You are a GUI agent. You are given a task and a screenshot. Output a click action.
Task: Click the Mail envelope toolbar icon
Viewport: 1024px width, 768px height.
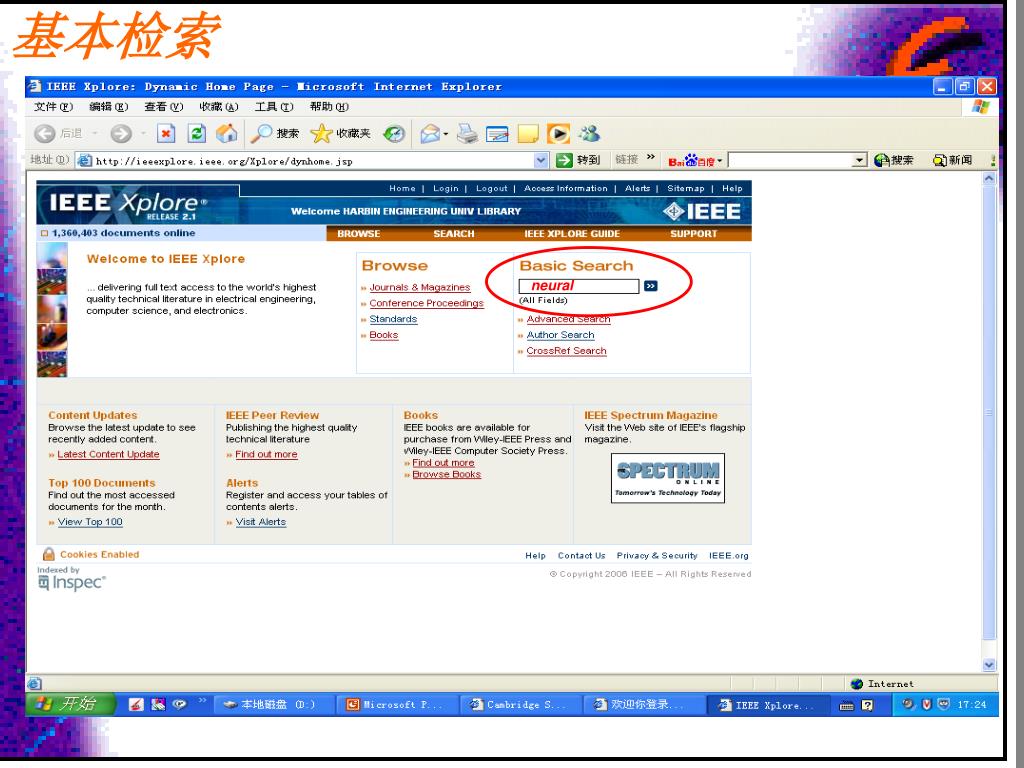pyautogui.click(x=430, y=134)
